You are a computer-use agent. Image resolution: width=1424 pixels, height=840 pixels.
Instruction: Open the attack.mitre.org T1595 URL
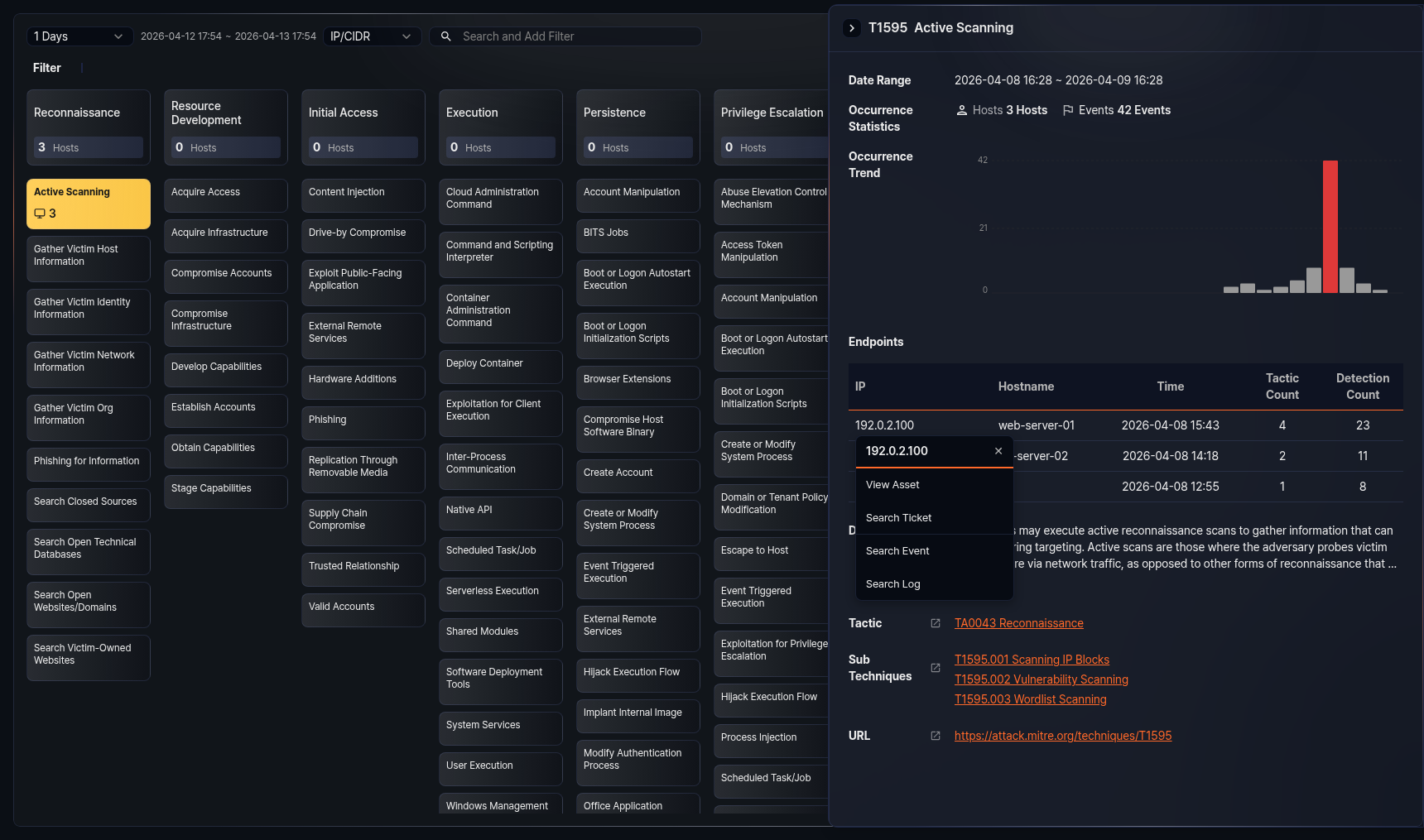point(1062,736)
